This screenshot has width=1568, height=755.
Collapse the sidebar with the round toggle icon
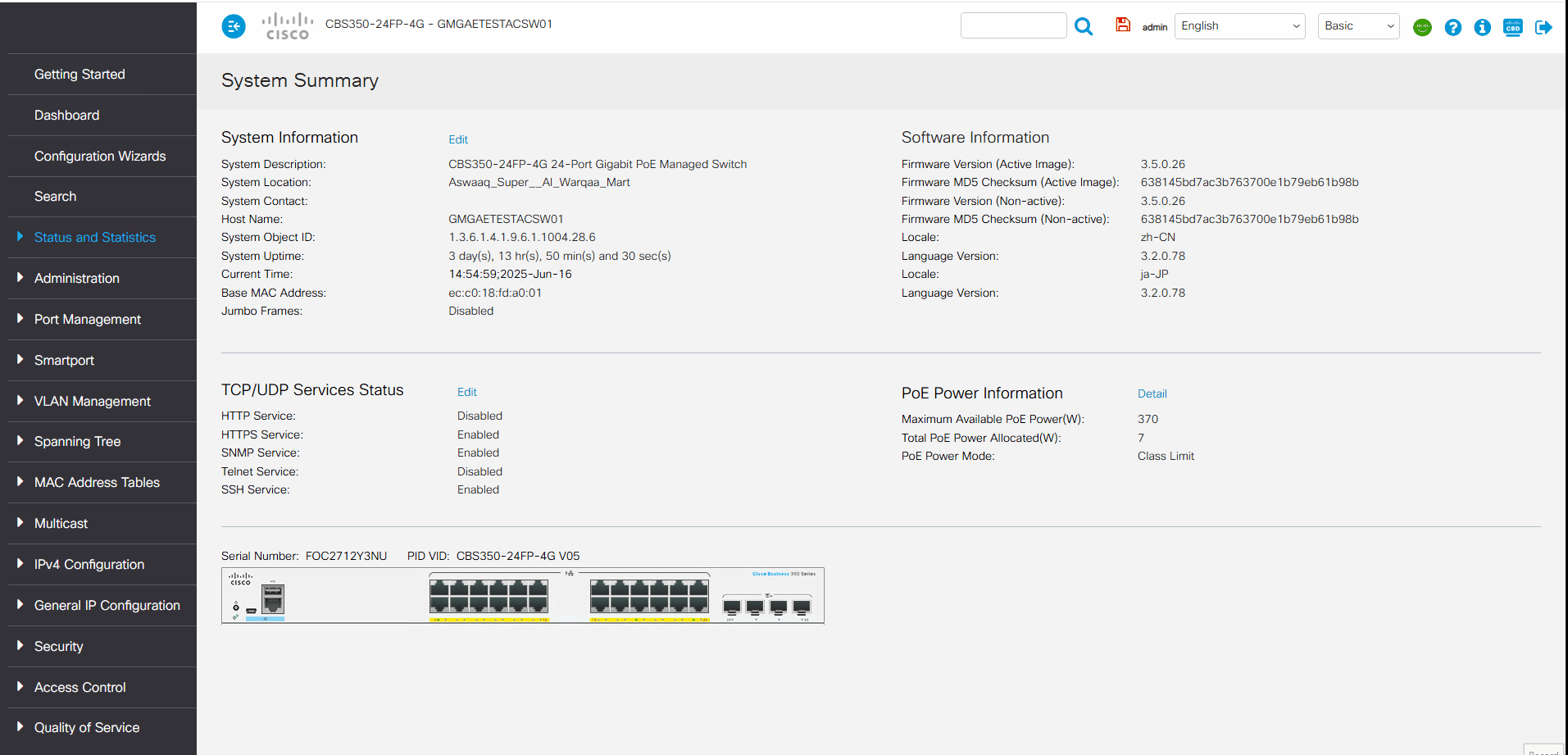tap(234, 26)
